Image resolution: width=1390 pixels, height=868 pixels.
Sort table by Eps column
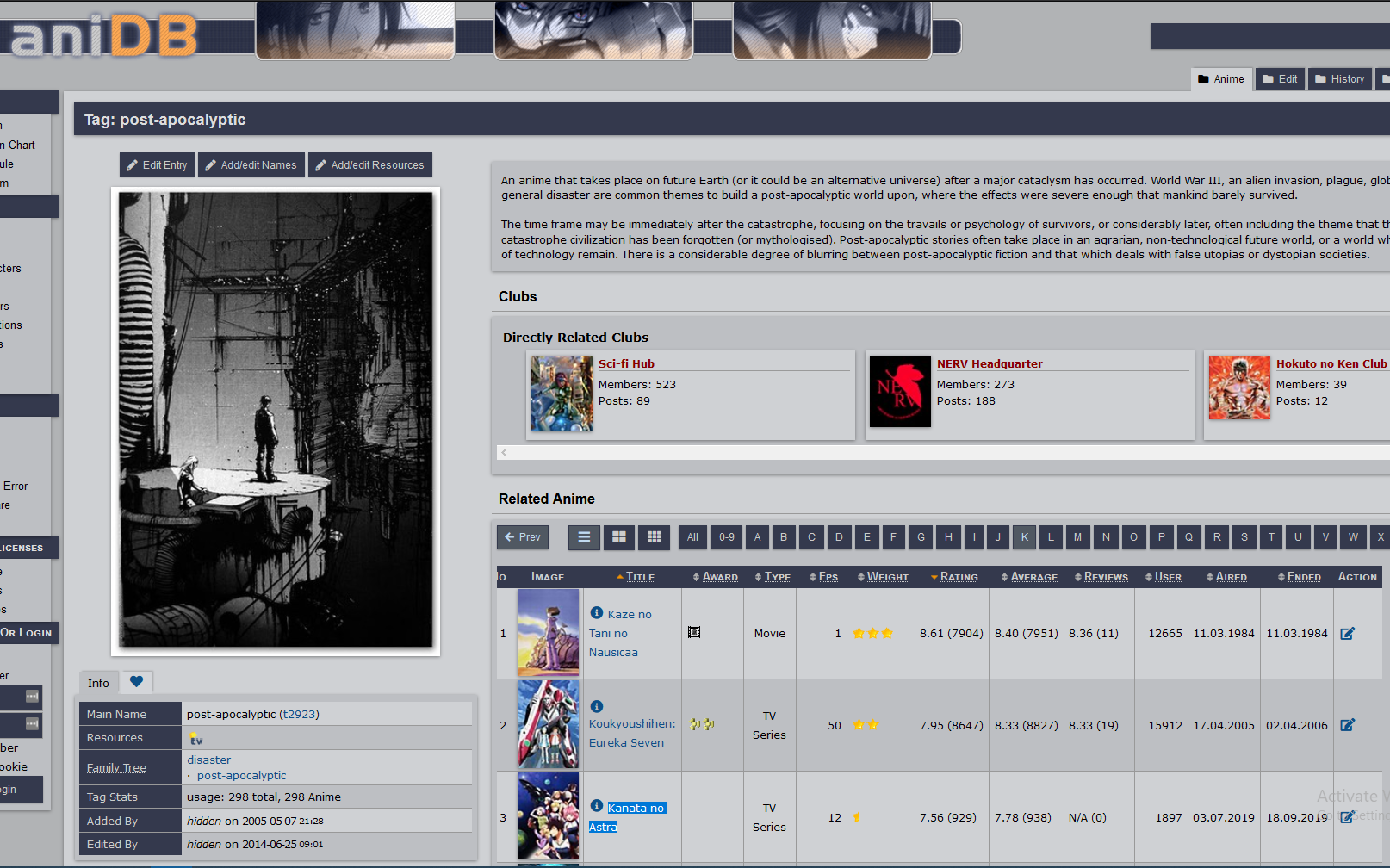pos(828,577)
